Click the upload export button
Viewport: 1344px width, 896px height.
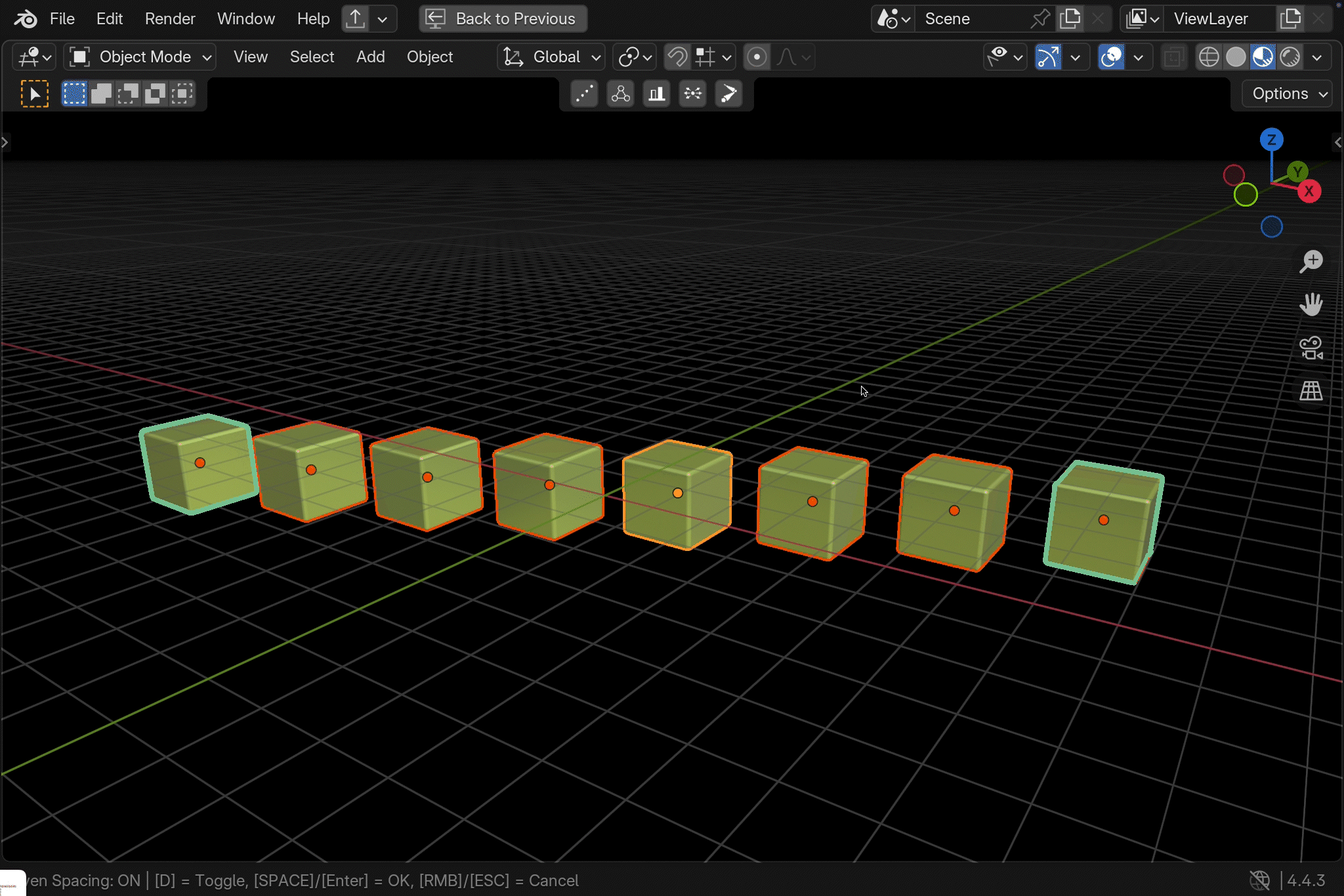tap(355, 19)
